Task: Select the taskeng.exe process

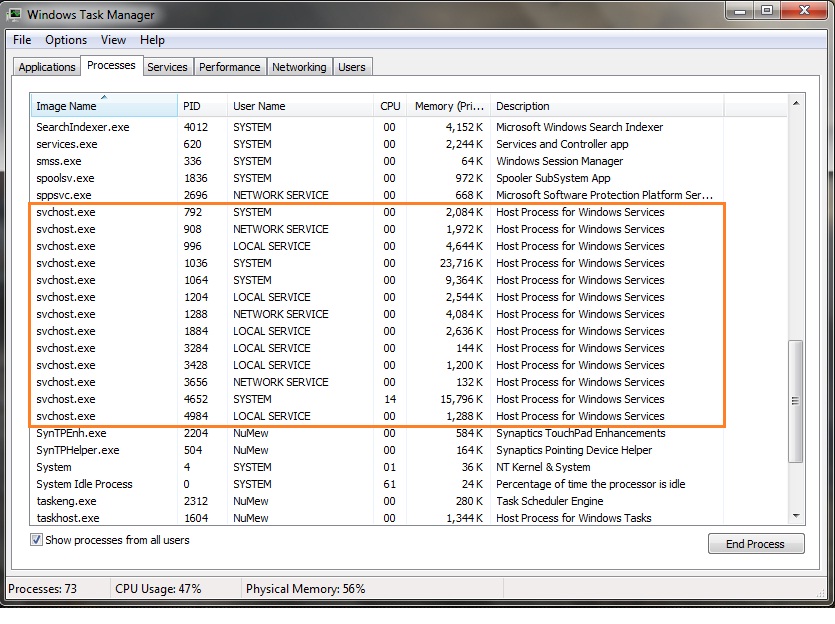Action: click(377, 502)
